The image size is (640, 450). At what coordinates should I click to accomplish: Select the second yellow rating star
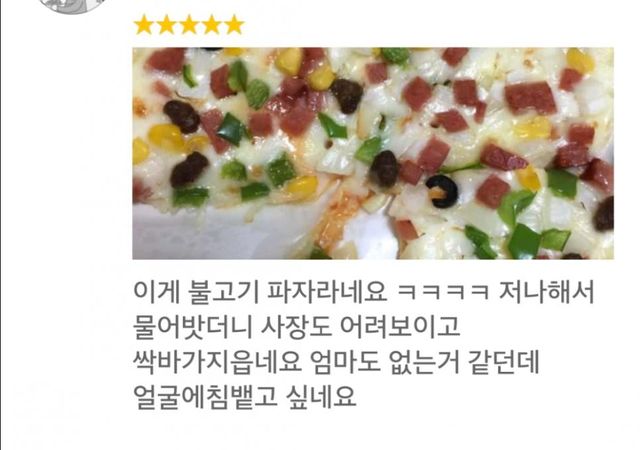[166, 25]
